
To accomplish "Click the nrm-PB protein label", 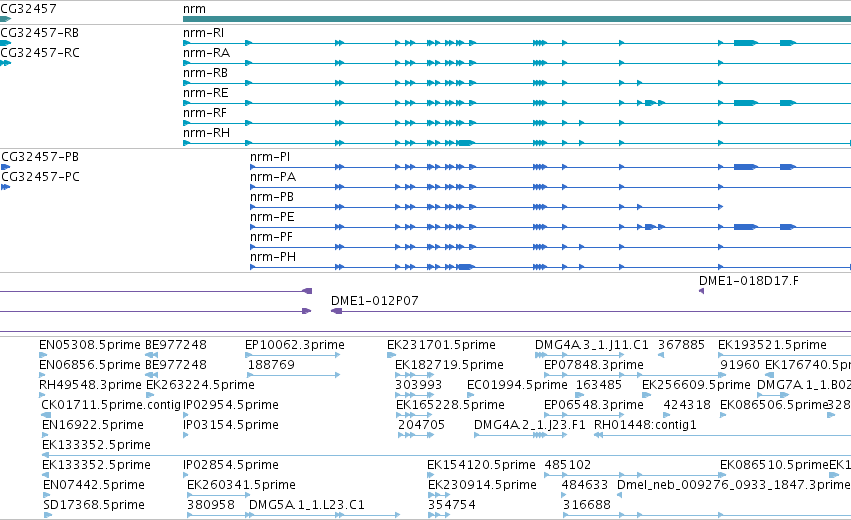I will pyautogui.click(x=272, y=197).
